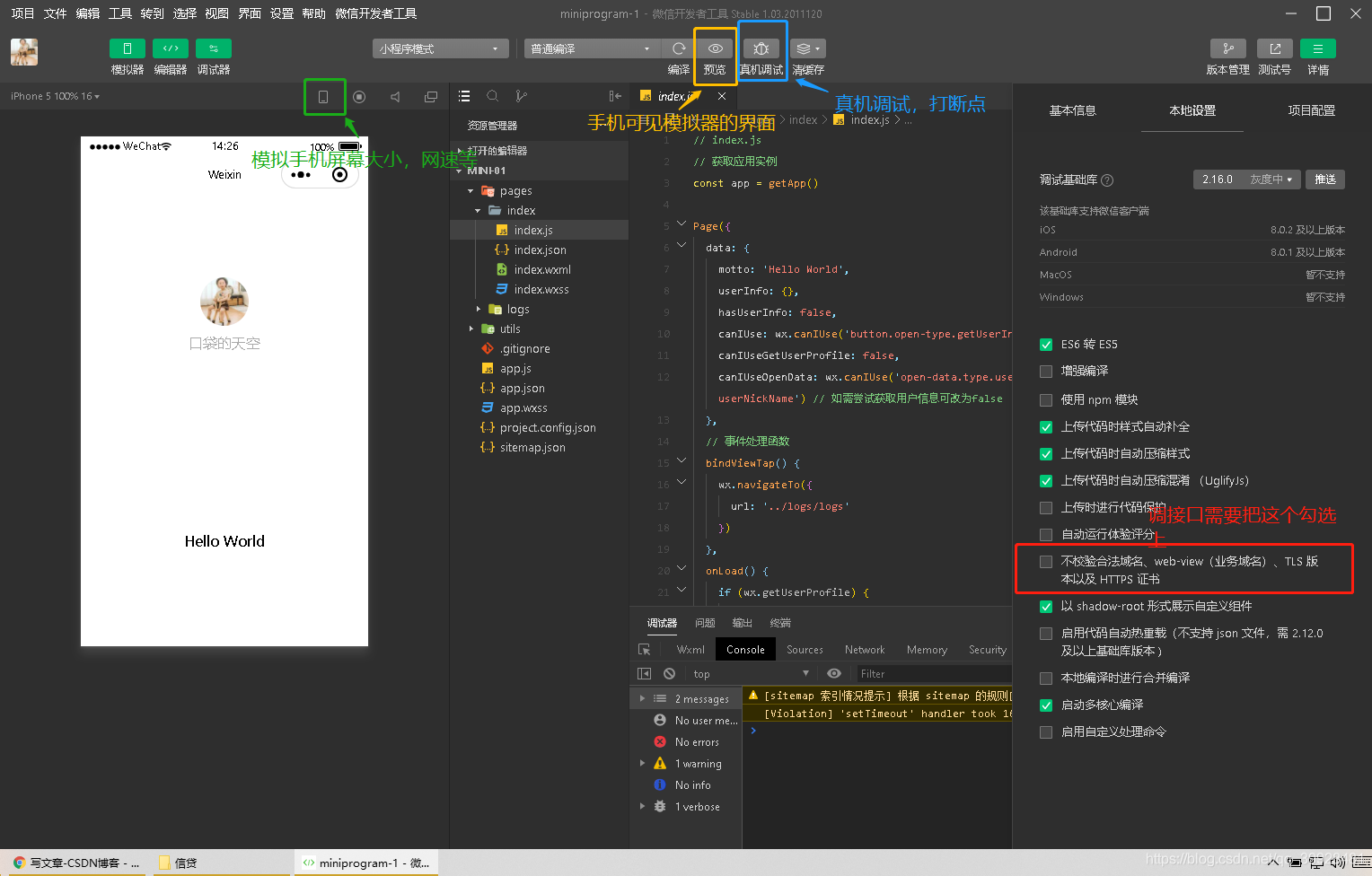The height and width of the screenshot is (876, 1372).
Task: Toggle the green 调试器 debugger button
Action: pos(214,48)
